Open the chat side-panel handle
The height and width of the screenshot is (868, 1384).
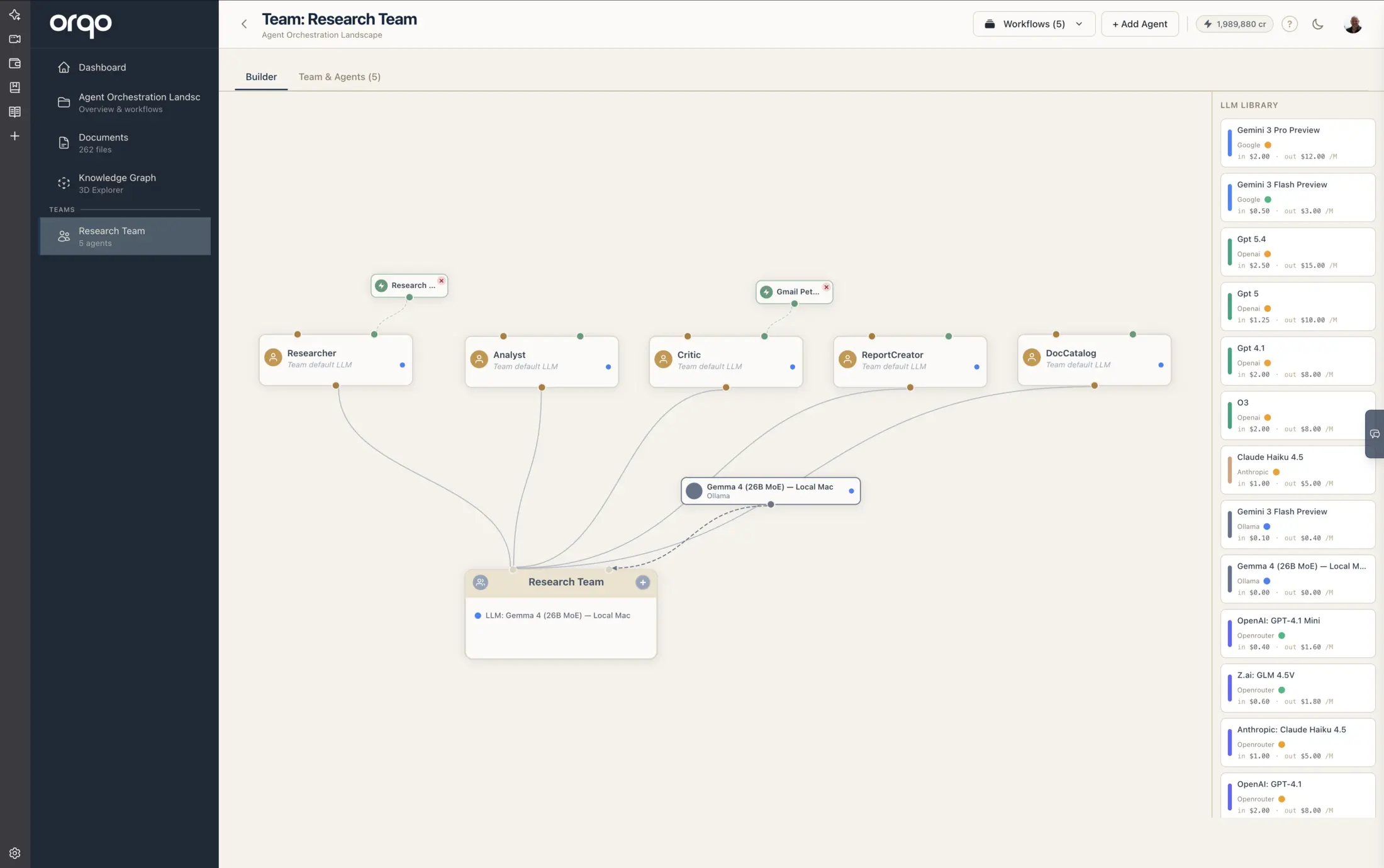[1375, 434]
